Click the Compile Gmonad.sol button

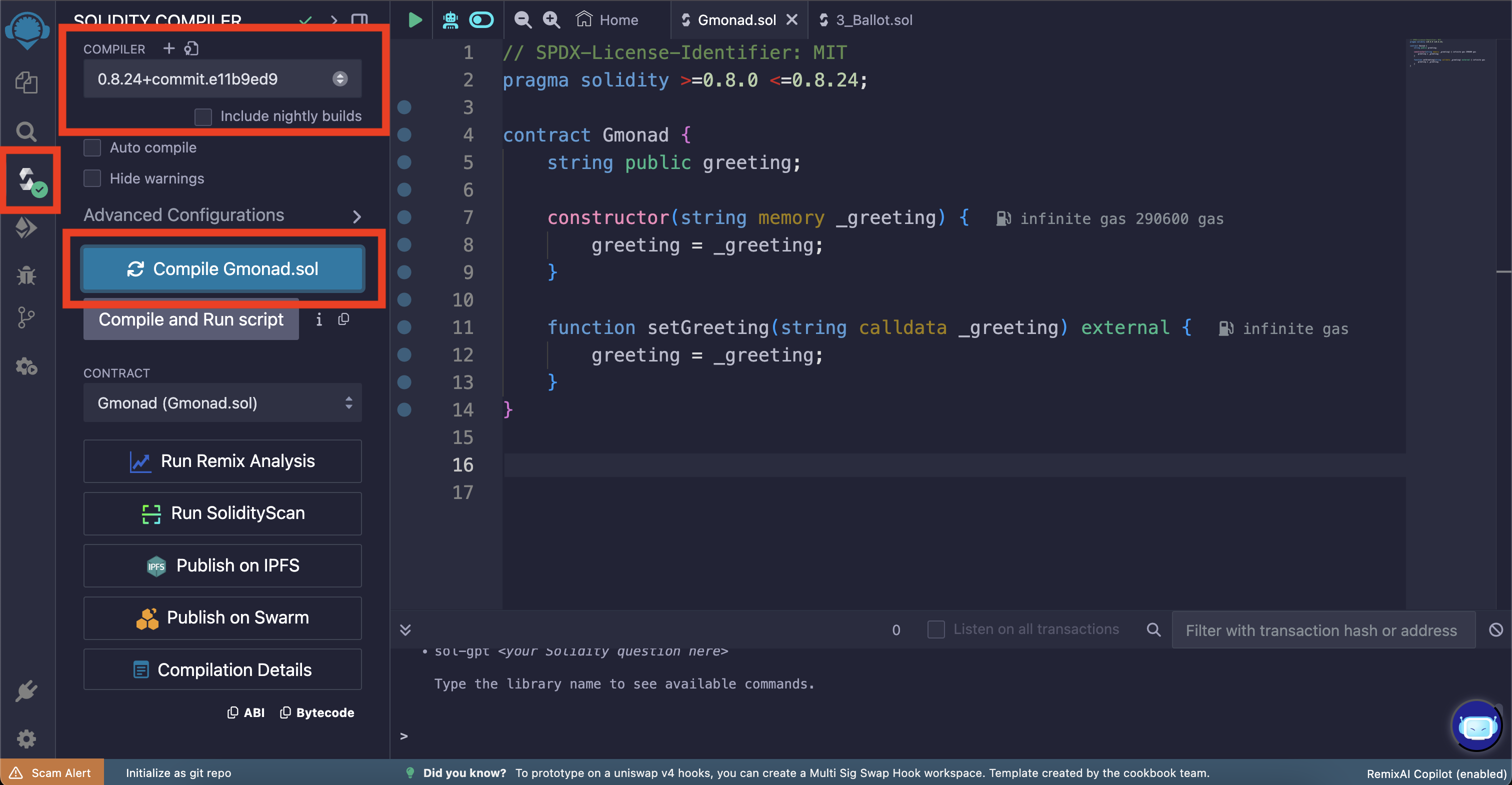click(222, 268)
